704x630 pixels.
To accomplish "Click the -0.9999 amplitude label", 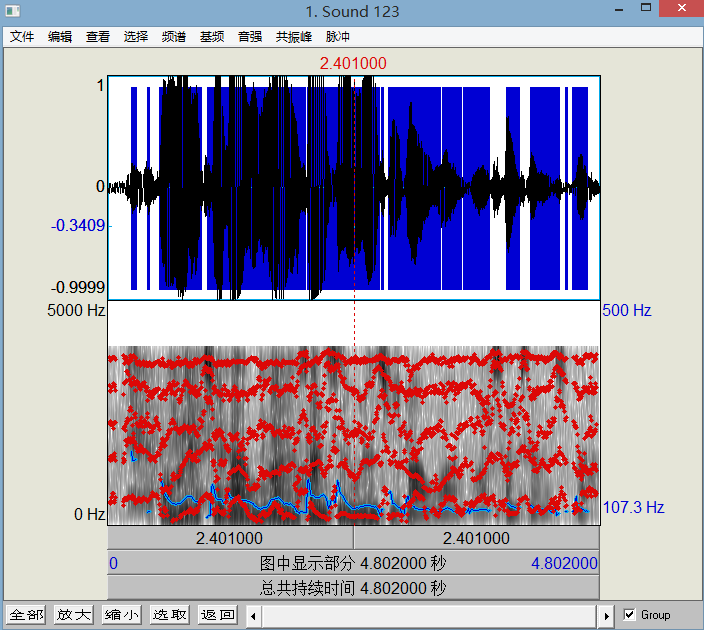I will [x=78, y=287].
